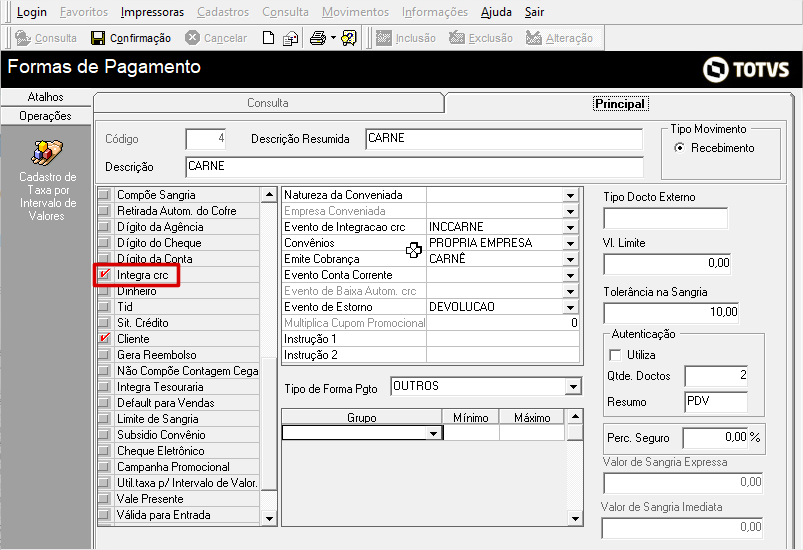Check the Vale Presente checkbox

point(104,498)
